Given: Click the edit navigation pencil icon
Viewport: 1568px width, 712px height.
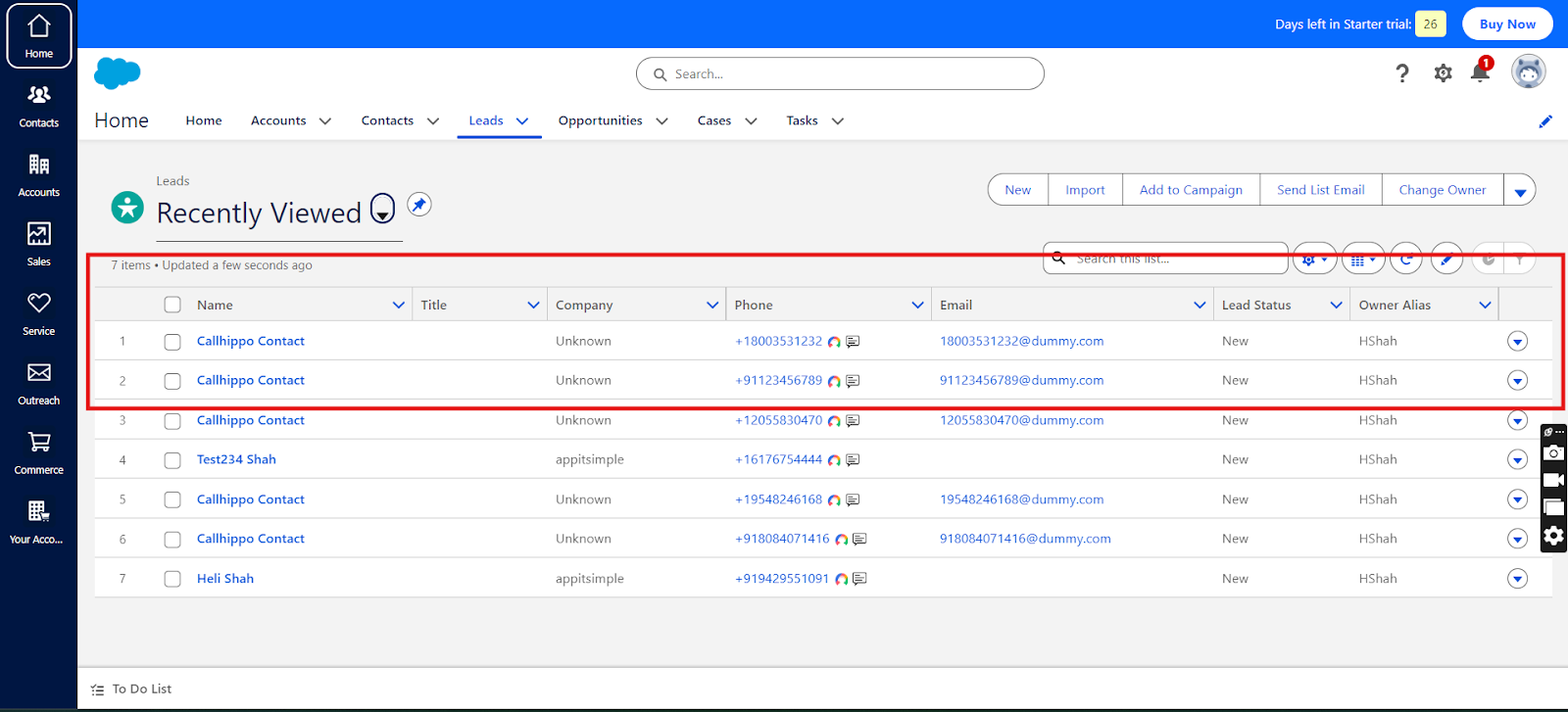Looking at the screenshot, I should tap(1545, 121).
